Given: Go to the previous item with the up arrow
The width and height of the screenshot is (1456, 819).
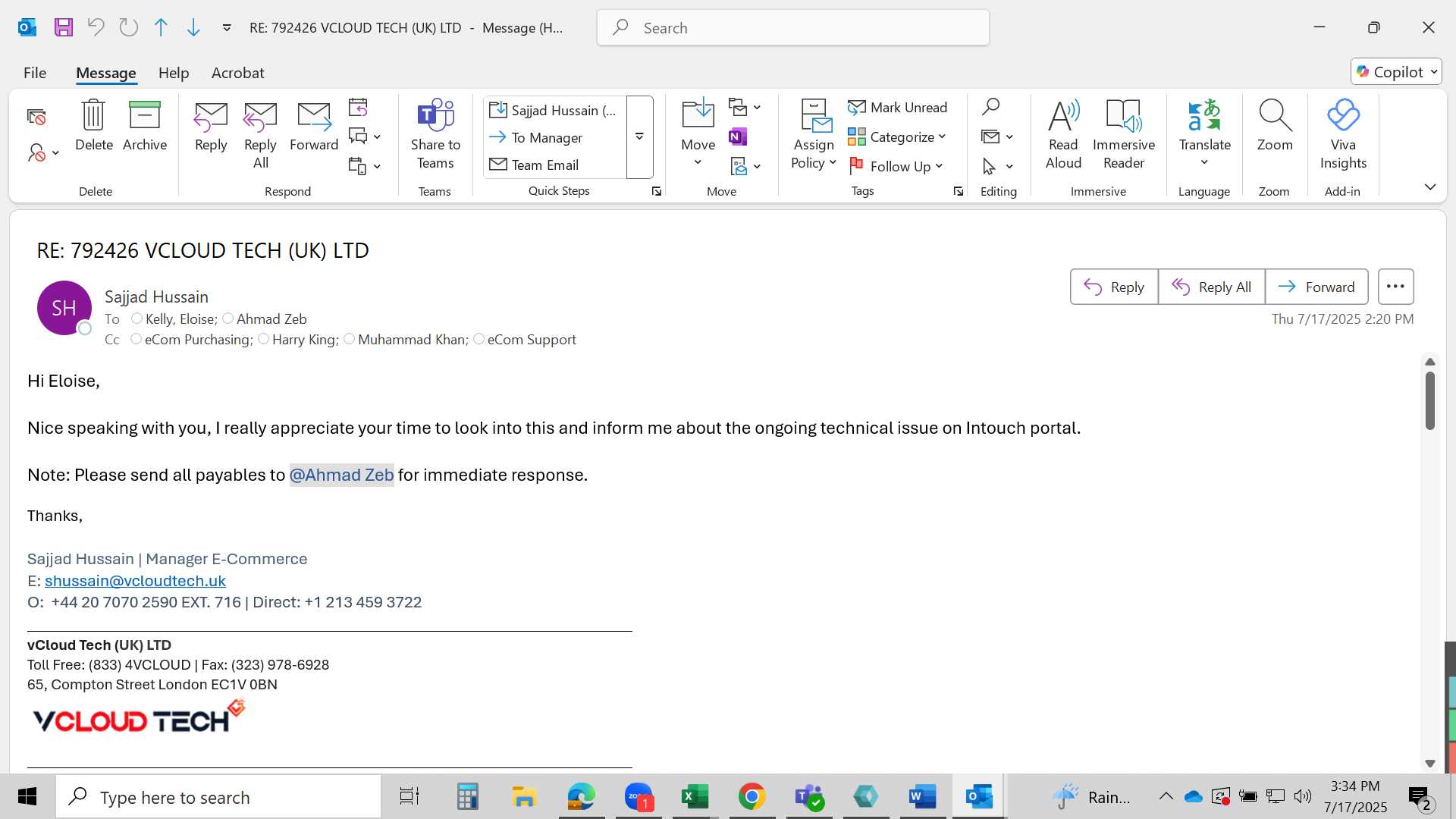Looking at the screenshot, I should 161,28.
